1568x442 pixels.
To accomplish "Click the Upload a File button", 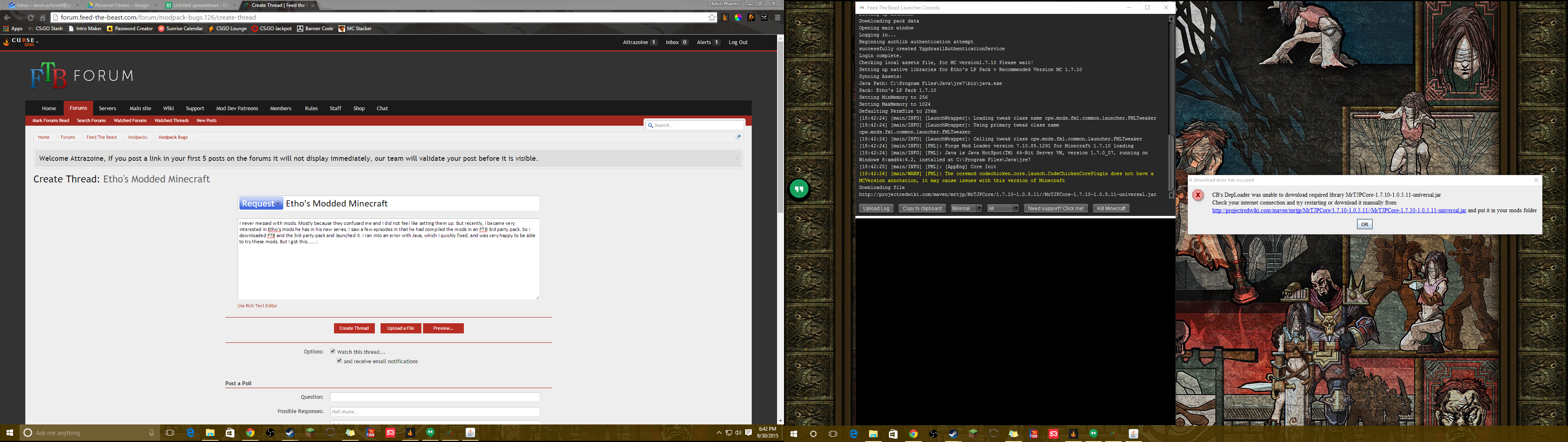I will tap(401, 328).
